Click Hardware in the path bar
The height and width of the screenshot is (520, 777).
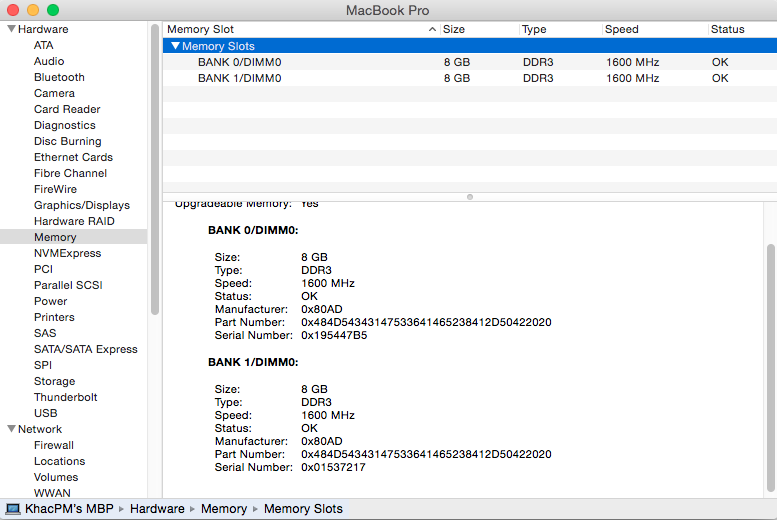(x=157, y=509)
